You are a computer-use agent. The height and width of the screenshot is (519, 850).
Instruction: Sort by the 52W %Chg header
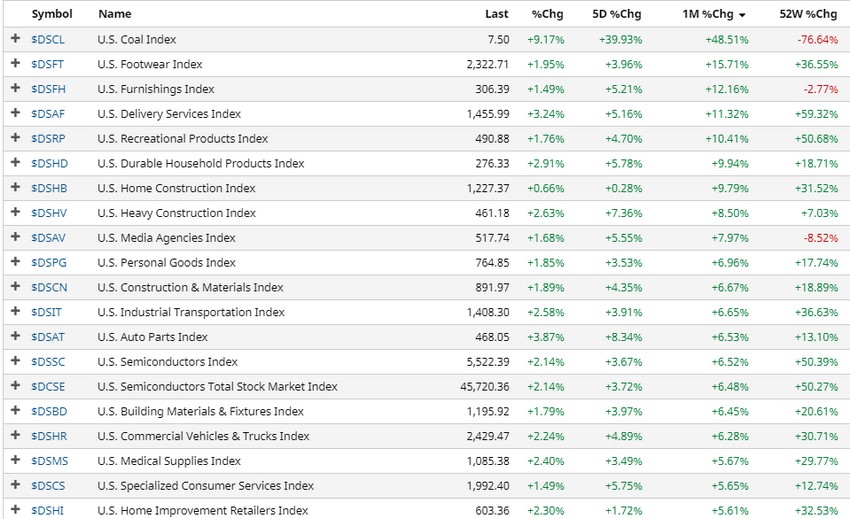point(807,14)
